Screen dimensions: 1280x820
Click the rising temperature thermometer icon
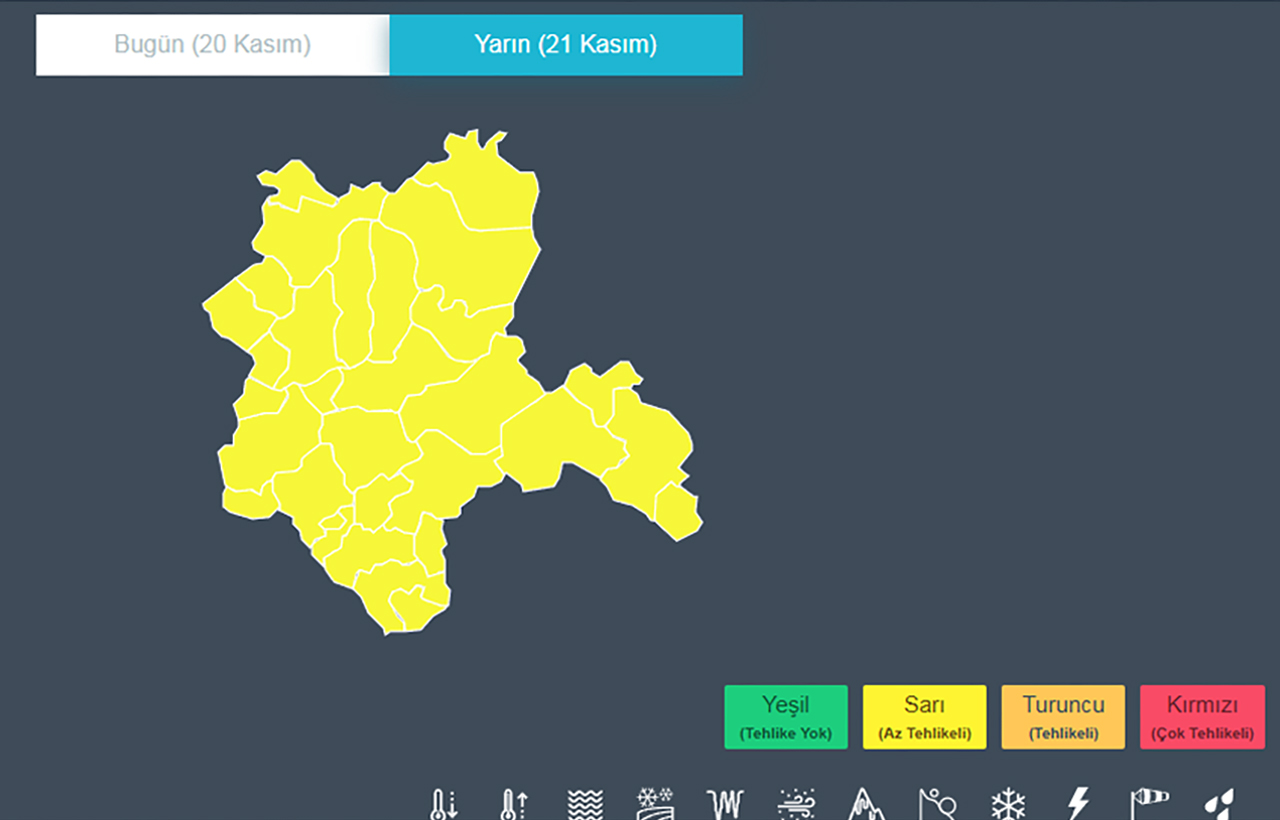[514, 804]
